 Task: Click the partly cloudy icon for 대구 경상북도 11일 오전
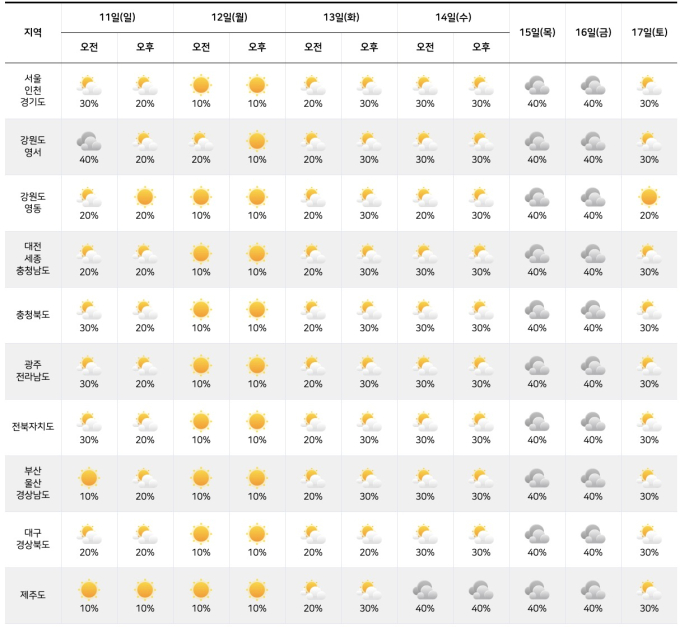point(89,534)
